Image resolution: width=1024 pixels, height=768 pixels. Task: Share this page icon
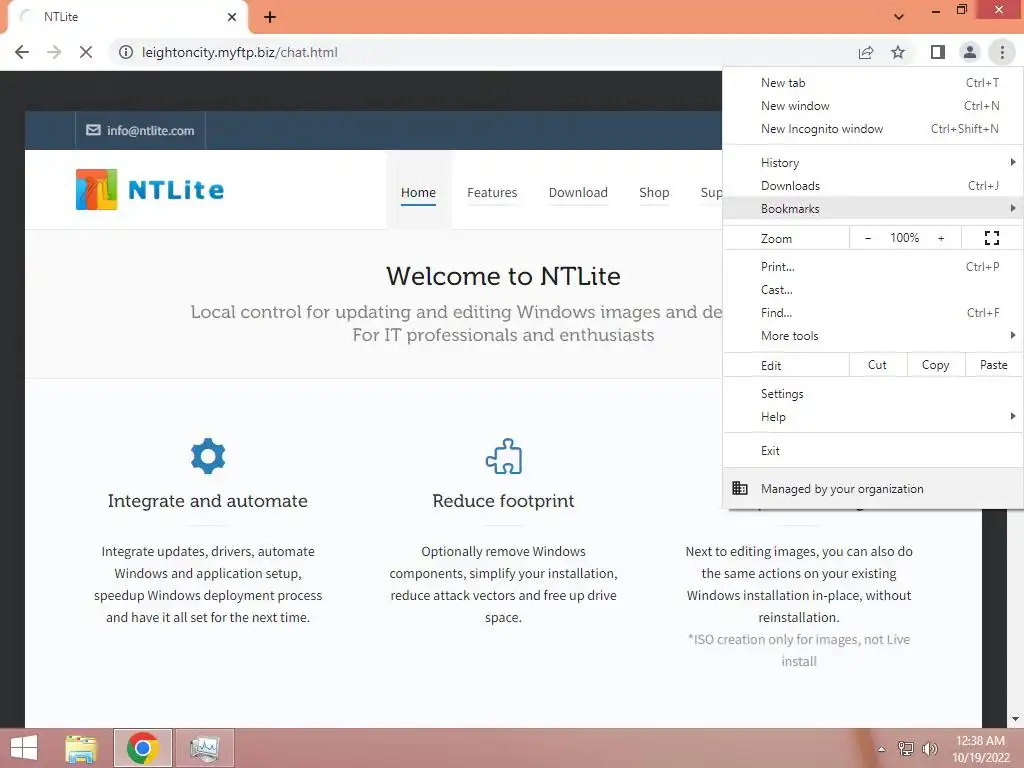[x=866, y=52]
